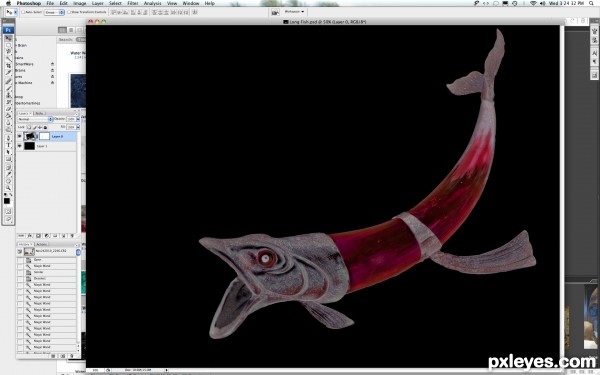Image resolution: width=600 pixels, height=375 pixels.
Task: Select the Eraser tool
Action: [x=8, y=109]
